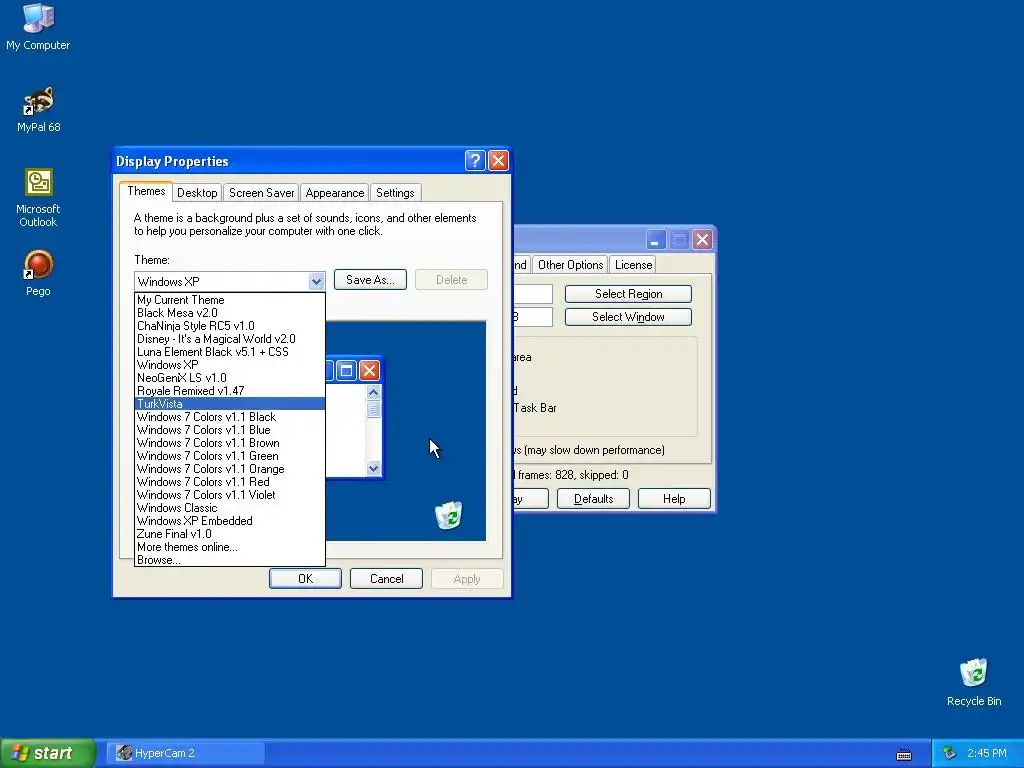Click the recycle bin in theme preview

click(449, 515)
